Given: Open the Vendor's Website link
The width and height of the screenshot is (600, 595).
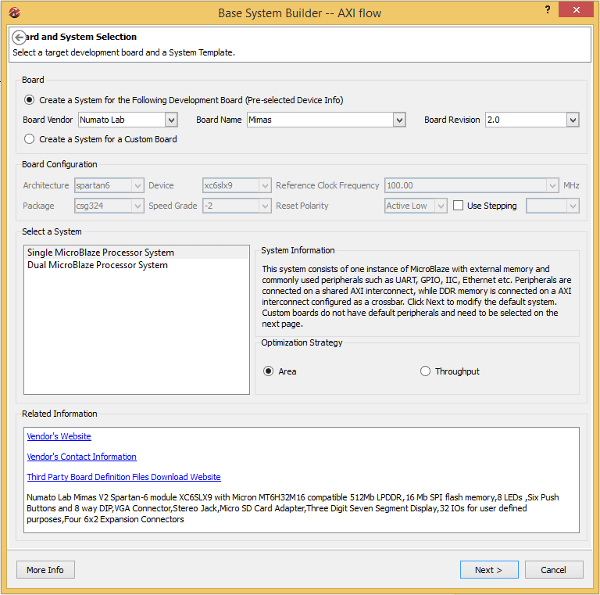Looking at the screenshot, I should pos(59,436).
